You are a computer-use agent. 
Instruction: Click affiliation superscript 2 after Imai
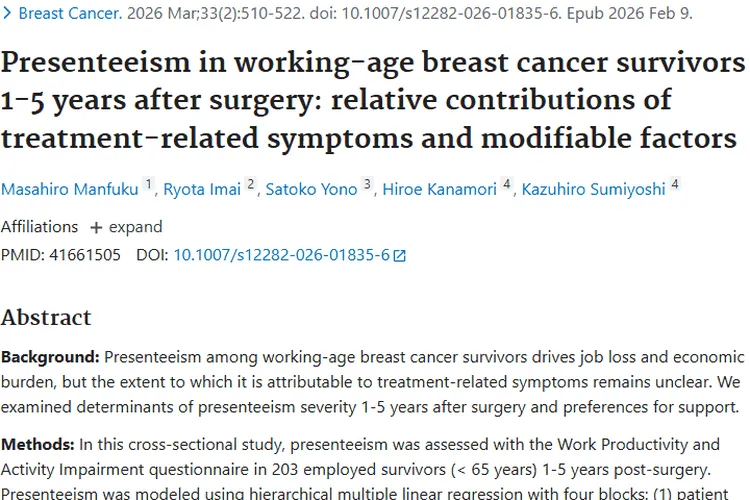[x=251, y=184]
